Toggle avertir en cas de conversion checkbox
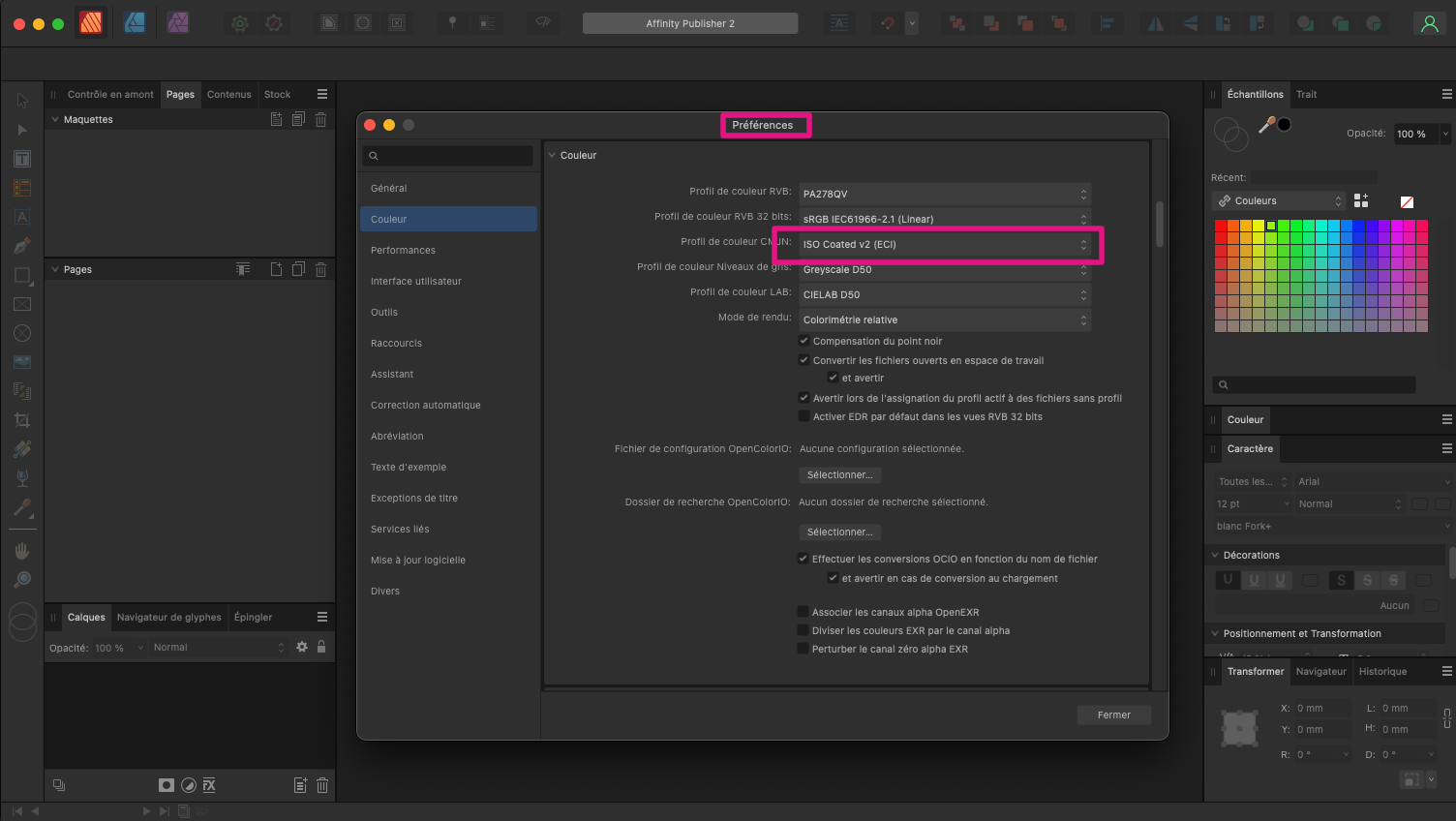The width and height of the screenshot is (1456, 821). pos(833,578)
